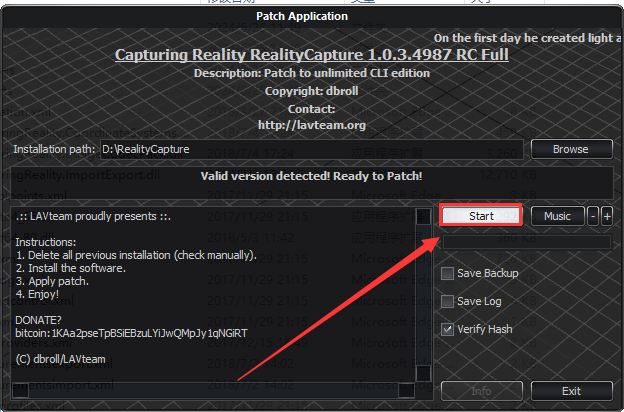Click 'Description: Patch to unlimited CLI edition' text

[x=312, y=73]
